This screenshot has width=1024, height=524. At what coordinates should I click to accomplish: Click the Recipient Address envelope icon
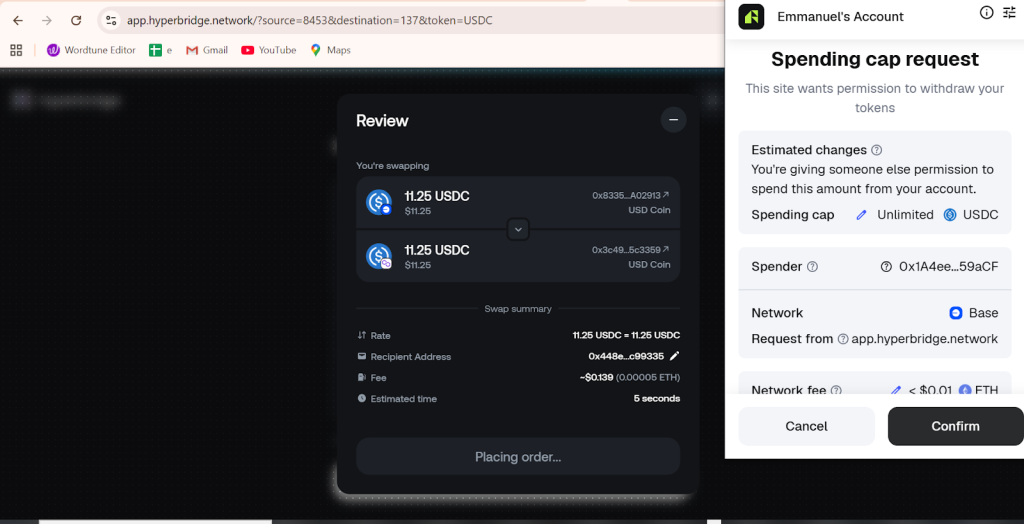pyautogui.click(x=362, y=356)
